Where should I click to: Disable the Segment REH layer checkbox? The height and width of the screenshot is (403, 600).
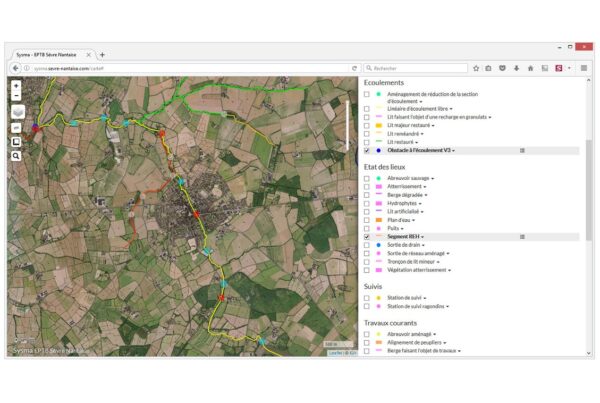[x=367, y=237]
